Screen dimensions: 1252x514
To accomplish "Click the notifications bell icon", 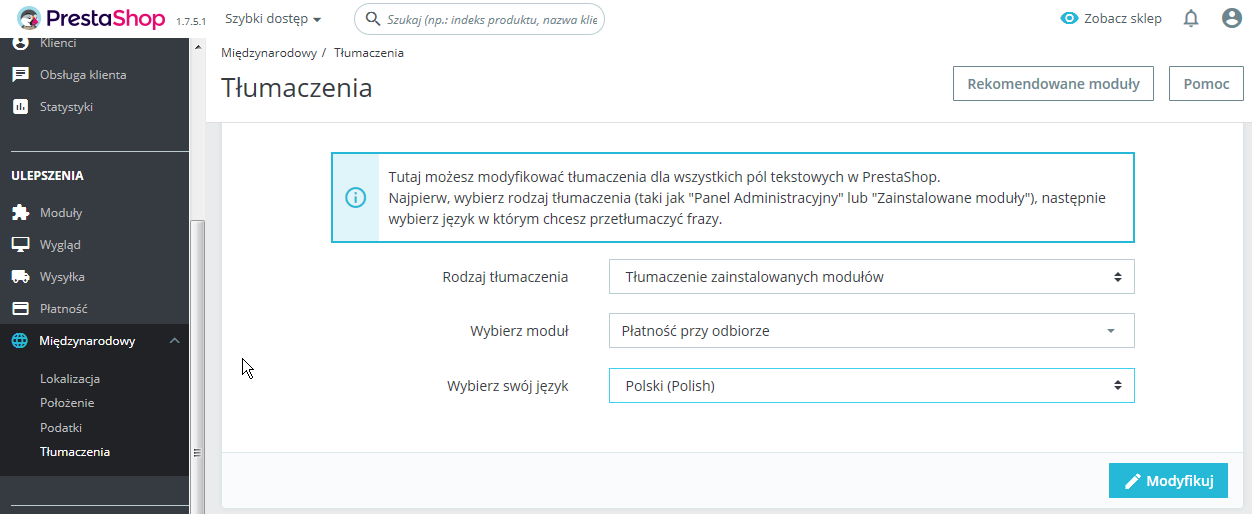I will coord(1190,18).
